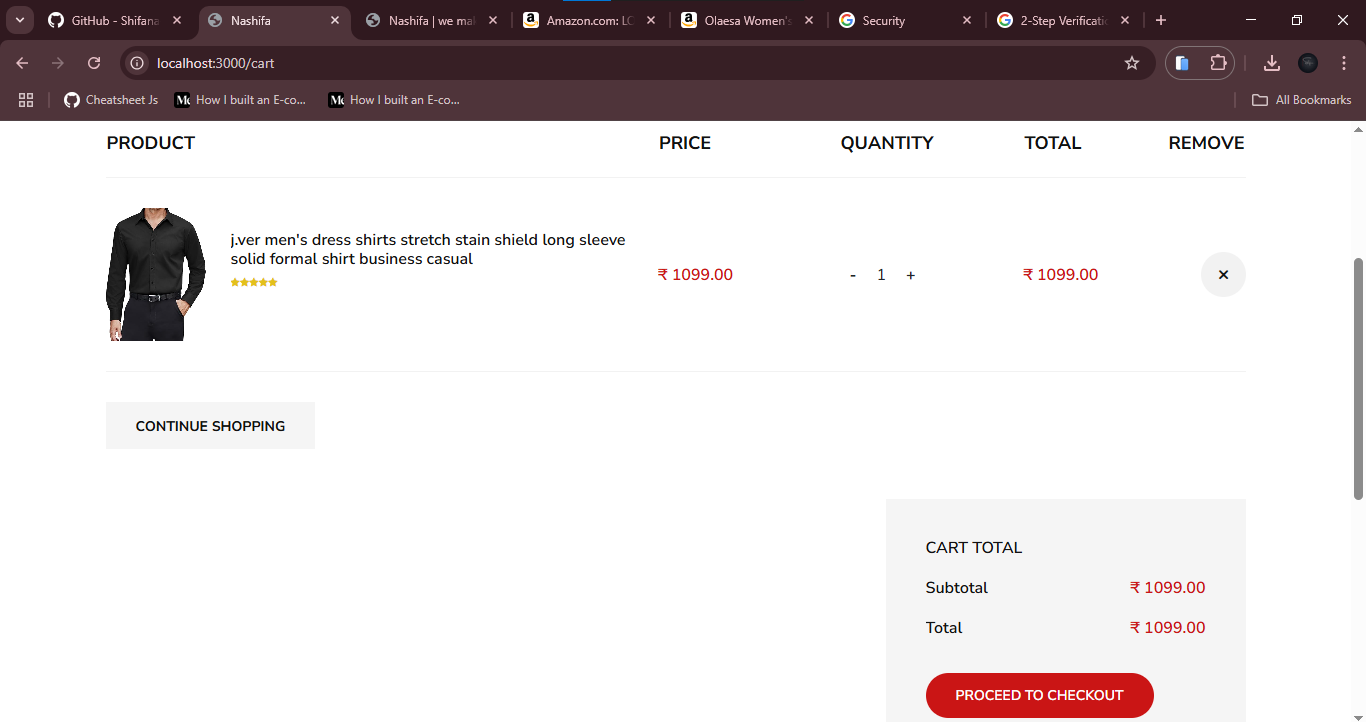Click Proceed to Checkout button
The image size is (1366, 722).
[1040, 695]
